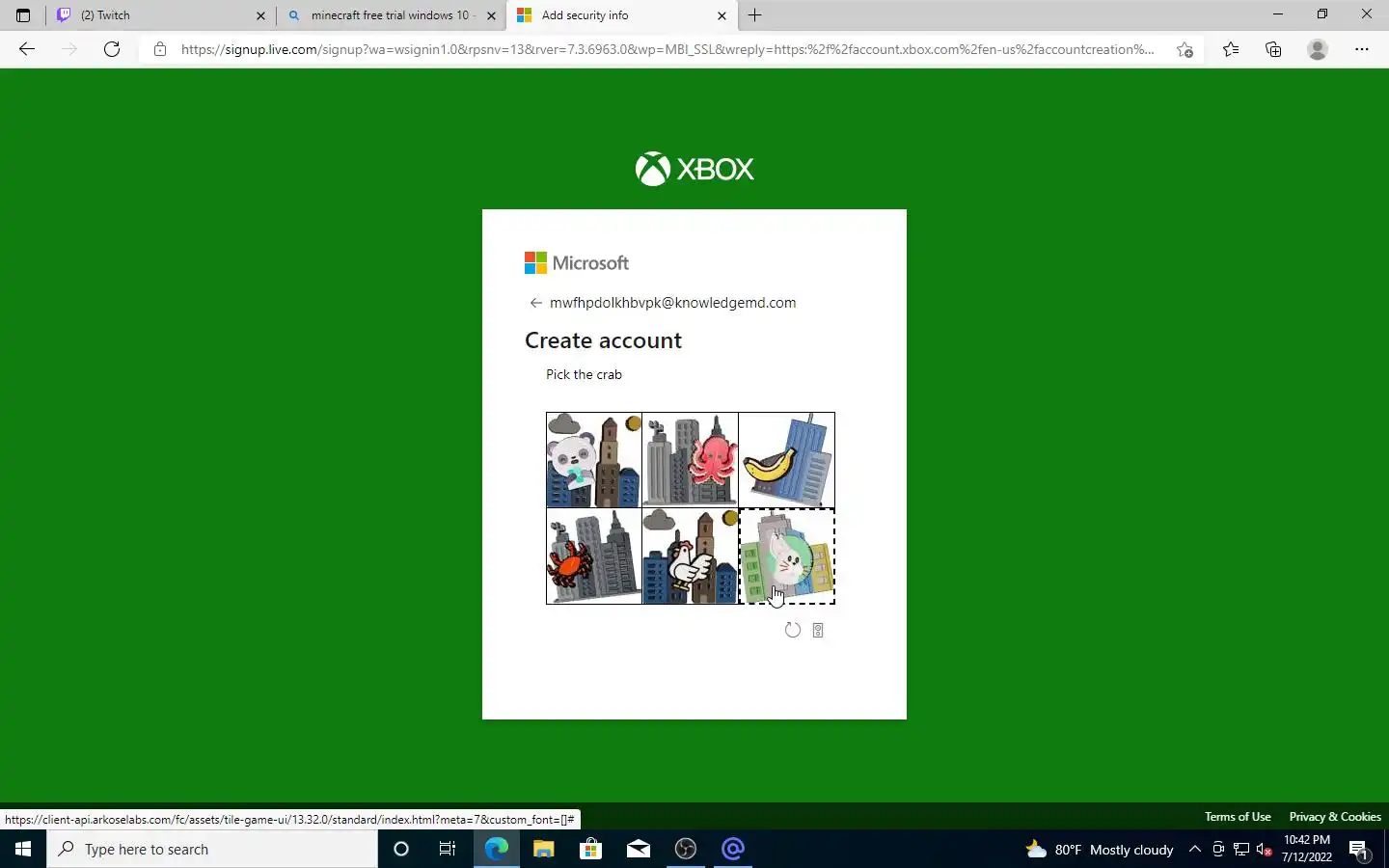
Task: Open network settings tray icon
Action: [1241, 849]
